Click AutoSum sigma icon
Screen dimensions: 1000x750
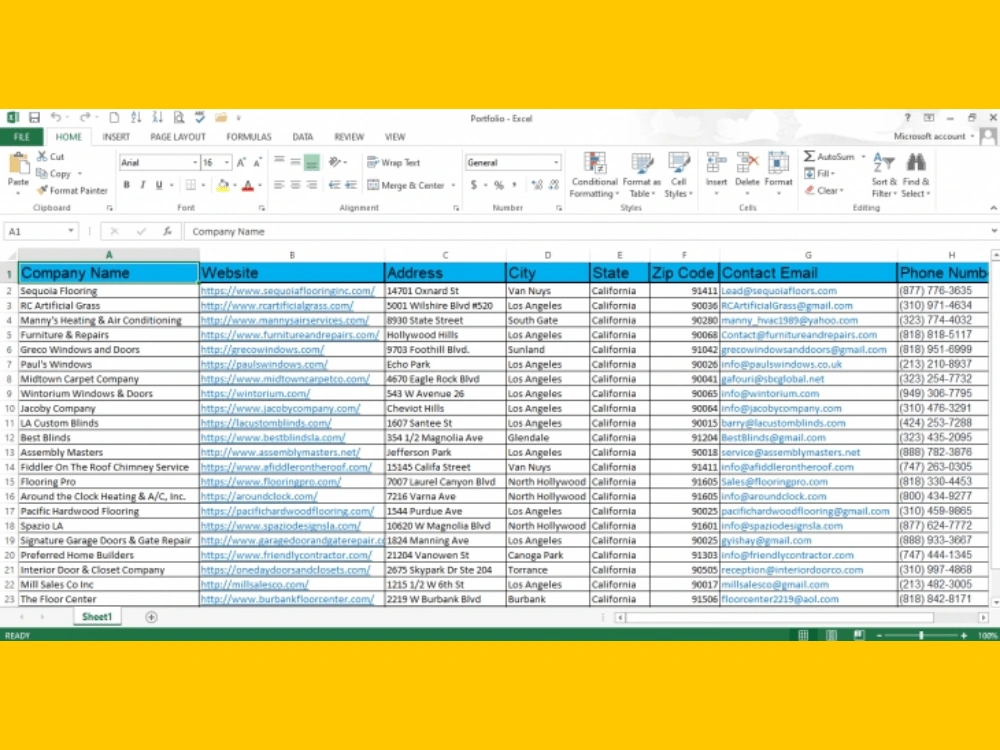coord(809,156)
